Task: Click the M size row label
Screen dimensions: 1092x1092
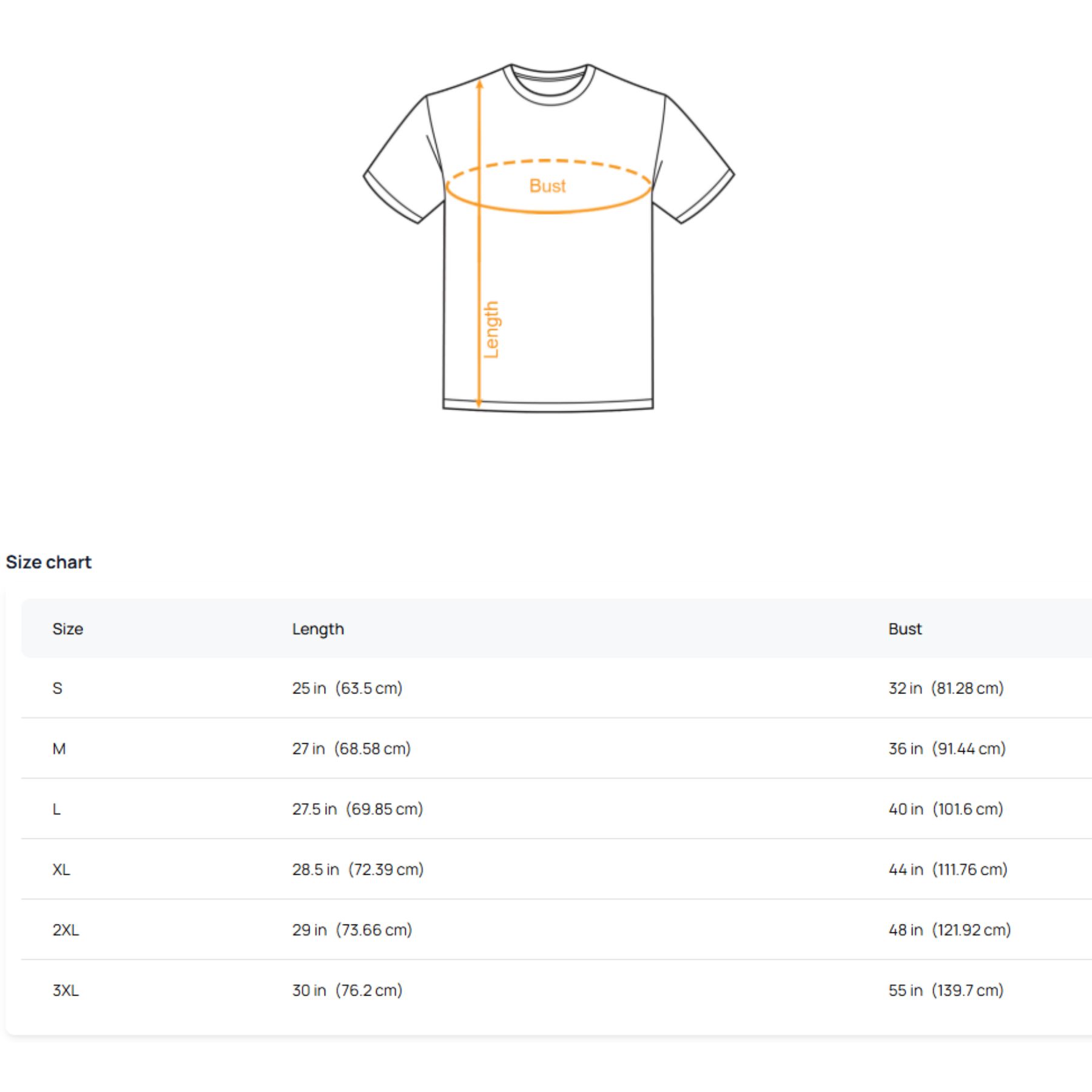Action: click(x=59, y=749)
